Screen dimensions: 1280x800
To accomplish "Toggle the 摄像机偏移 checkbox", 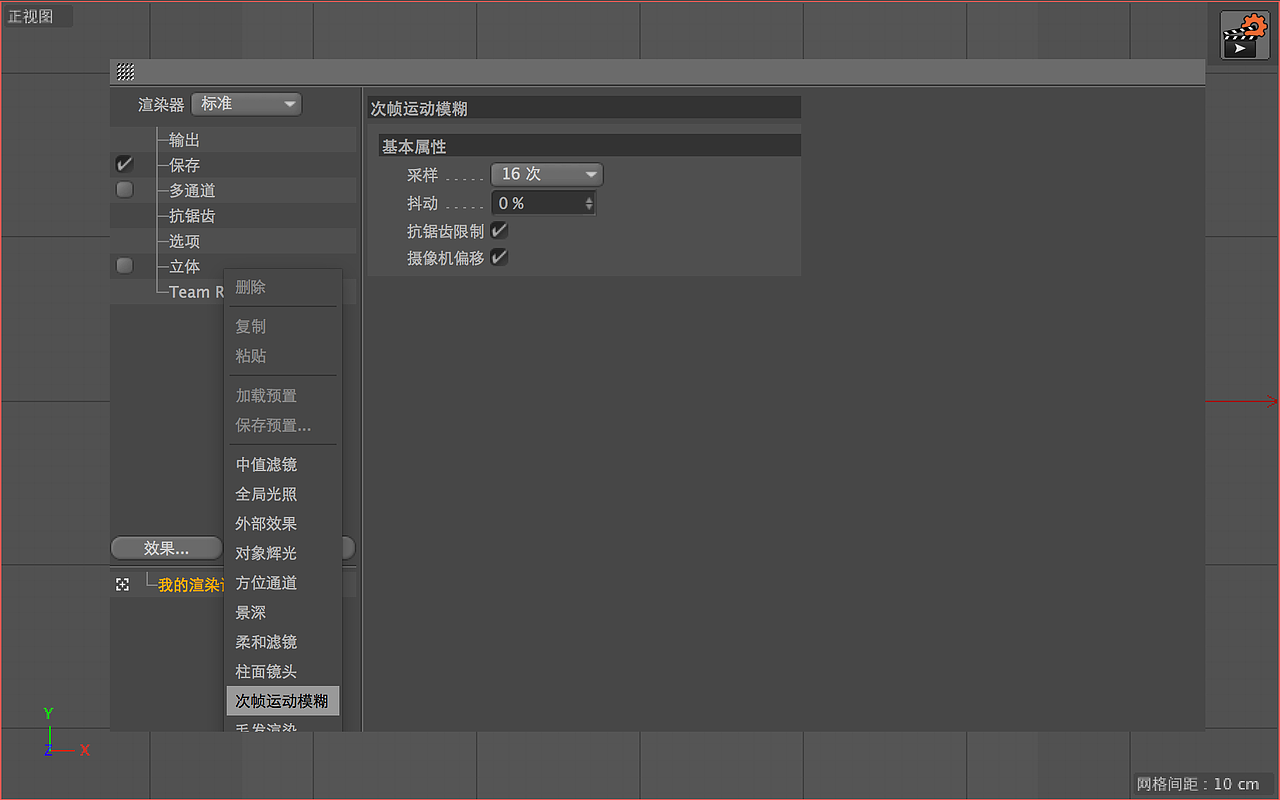I will click(499, 258).
